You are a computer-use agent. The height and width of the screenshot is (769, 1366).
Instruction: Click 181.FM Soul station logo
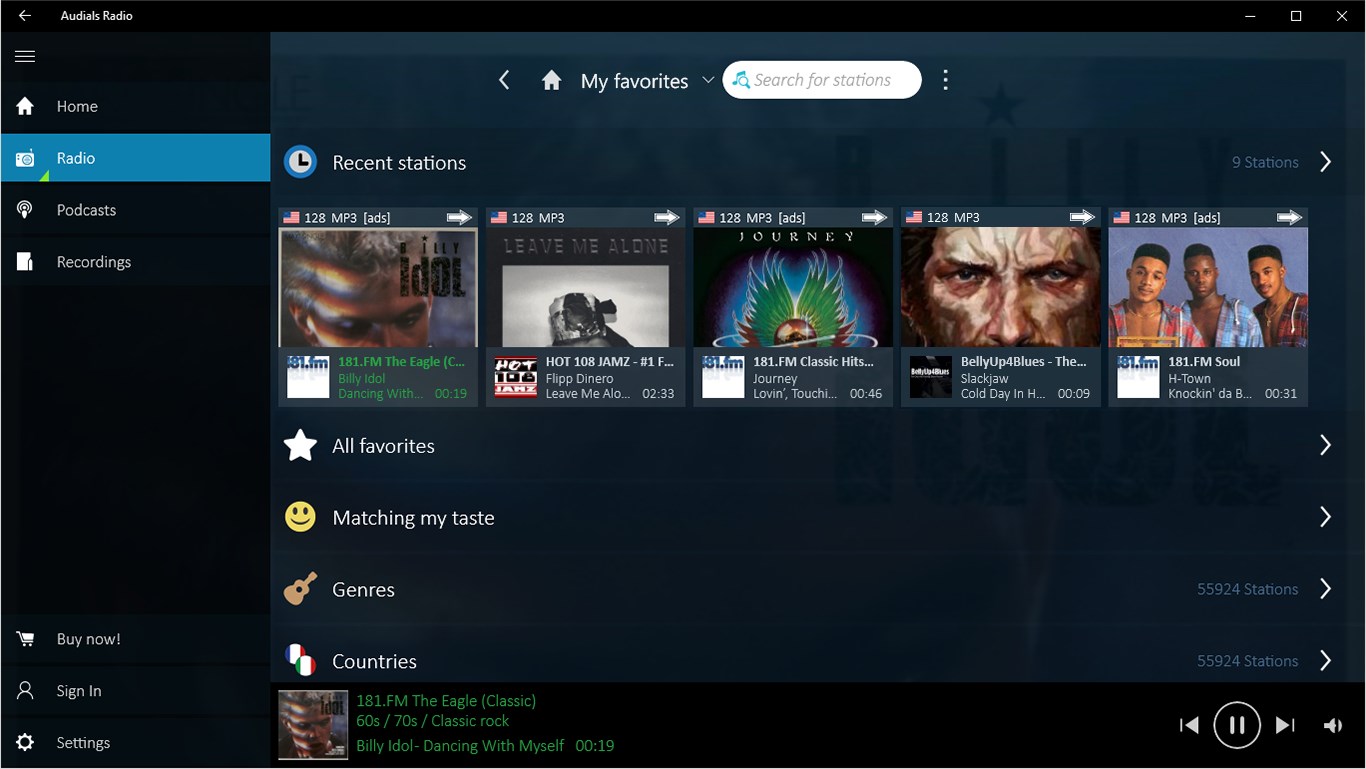tap(1138, 377)
